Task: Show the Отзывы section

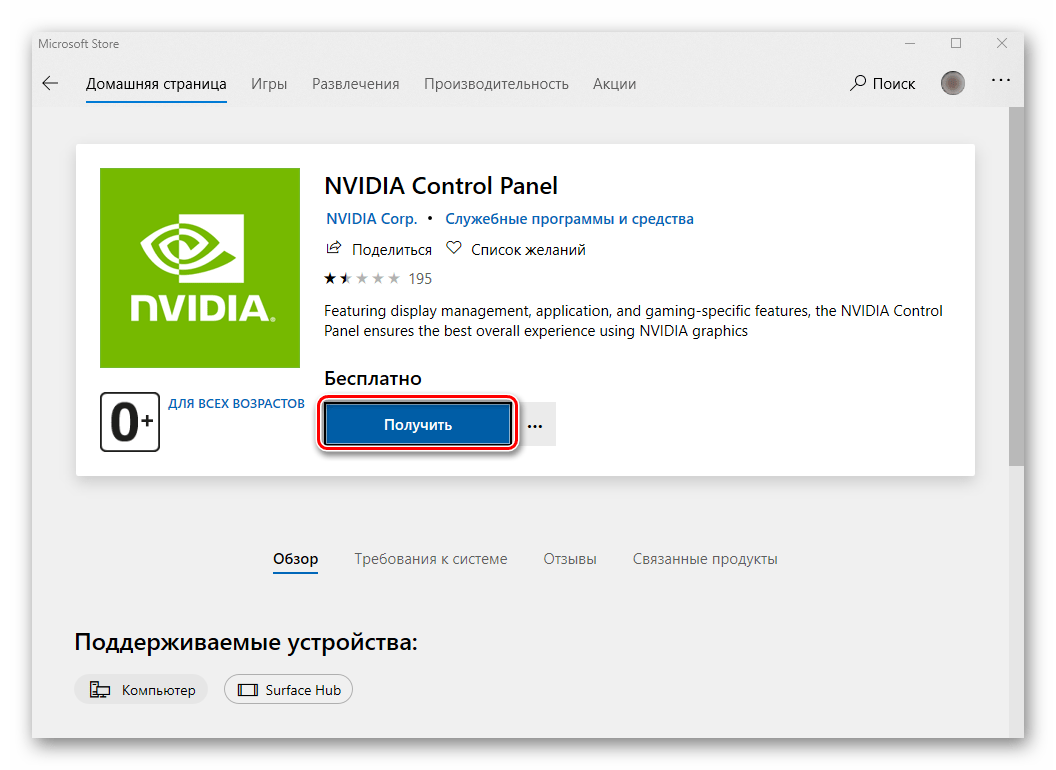Action: [x=570, y=559]
